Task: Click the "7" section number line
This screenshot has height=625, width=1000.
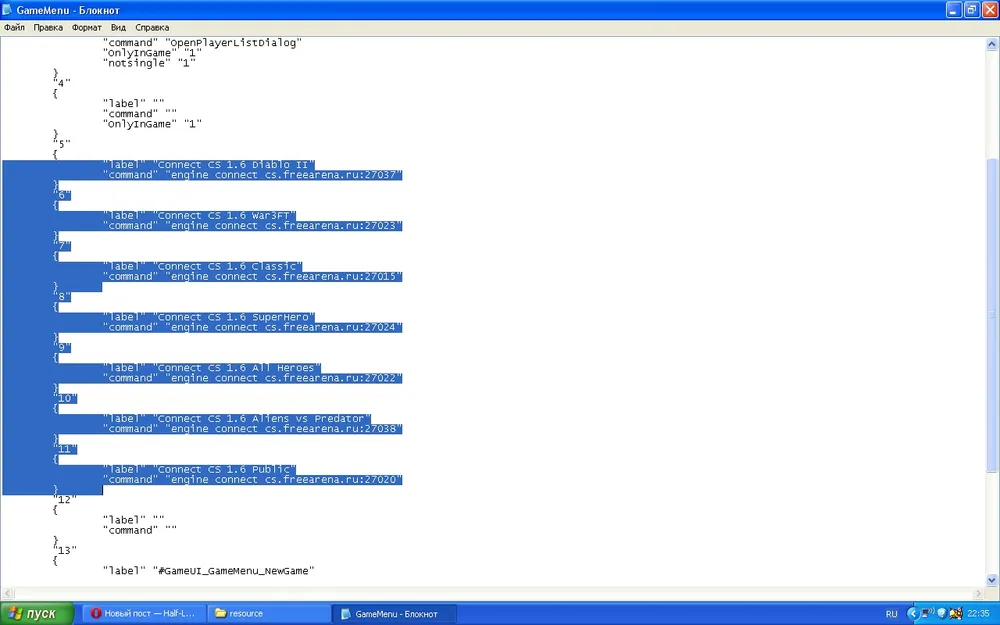Action: click(62, 246)
